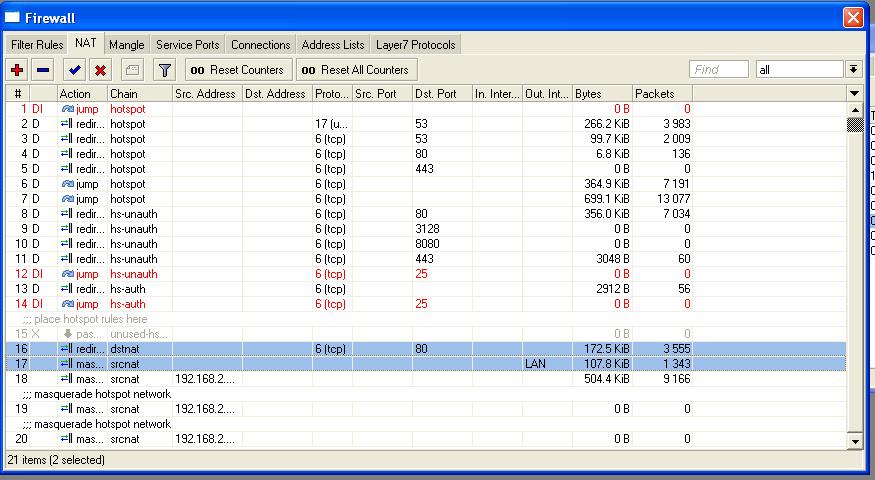The height and width of the screenshot is (480, 875).
Task: Sort by the Action column header
Action: 82,93
